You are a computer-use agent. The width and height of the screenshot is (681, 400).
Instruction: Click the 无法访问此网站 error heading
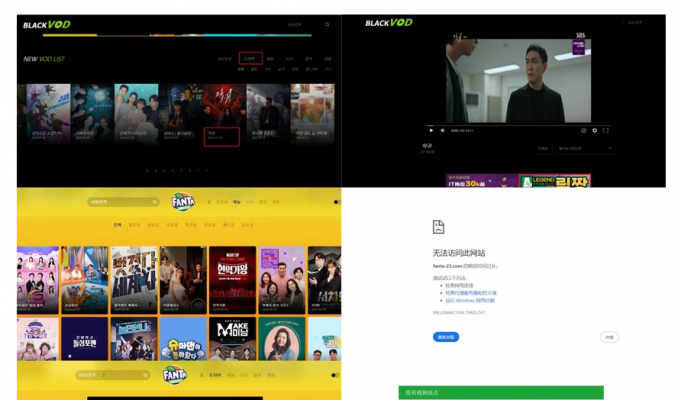[x=459, y=253]
